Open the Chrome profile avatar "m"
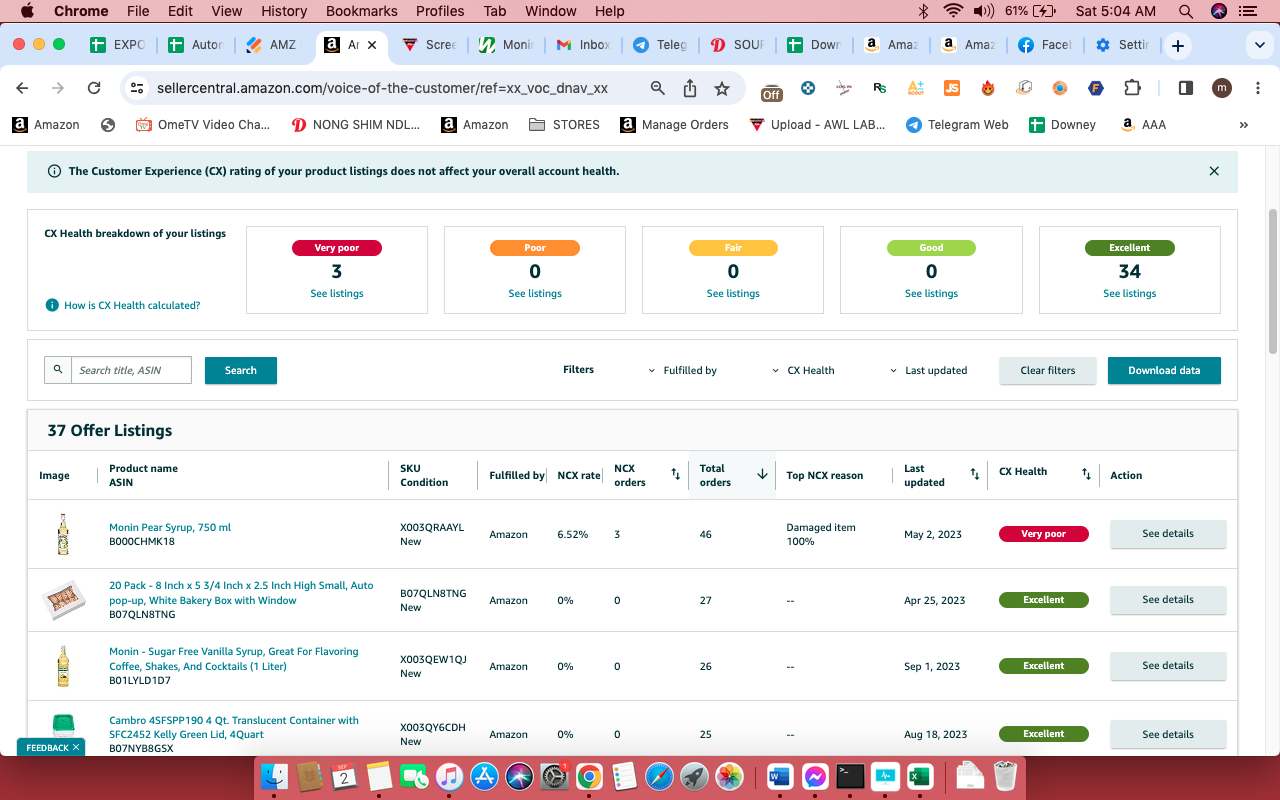This screenshot has width=1280, height=800. (1222, 88)
